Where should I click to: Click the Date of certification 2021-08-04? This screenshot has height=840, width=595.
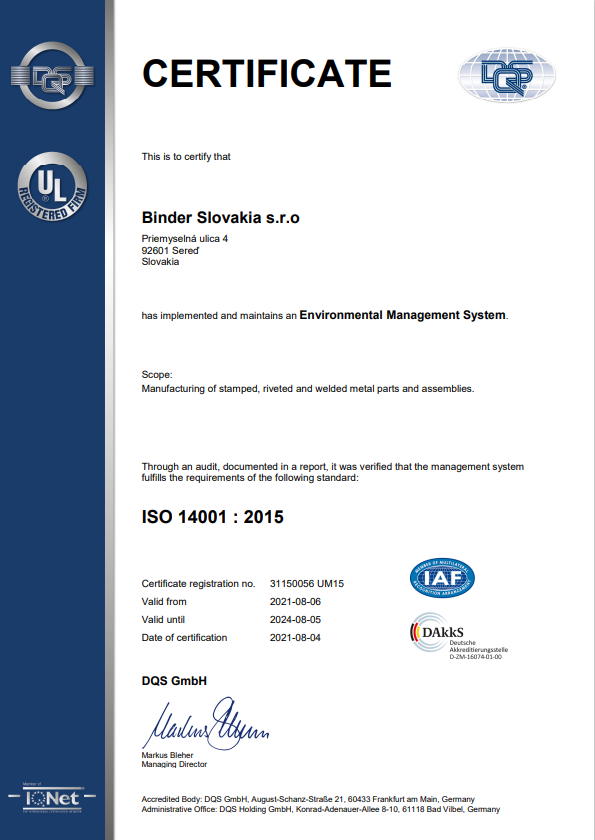pyautogui.click(x=295, y=638)
